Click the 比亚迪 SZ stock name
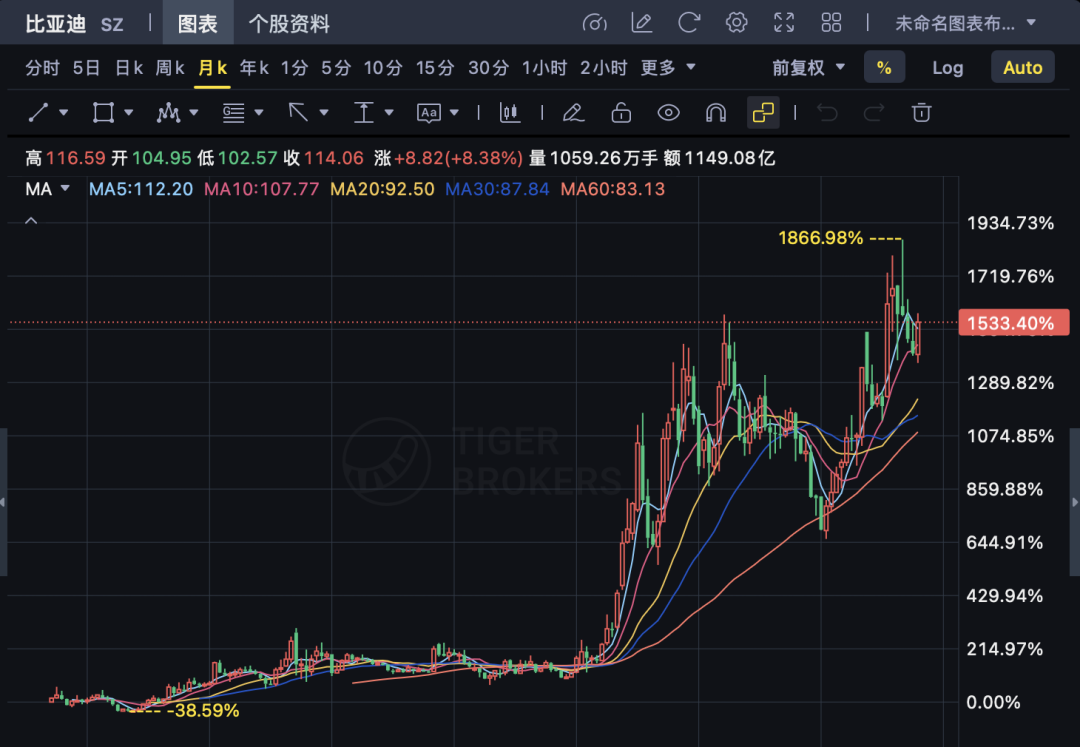This screenshot has width=1080, height=747. point(74,23)
